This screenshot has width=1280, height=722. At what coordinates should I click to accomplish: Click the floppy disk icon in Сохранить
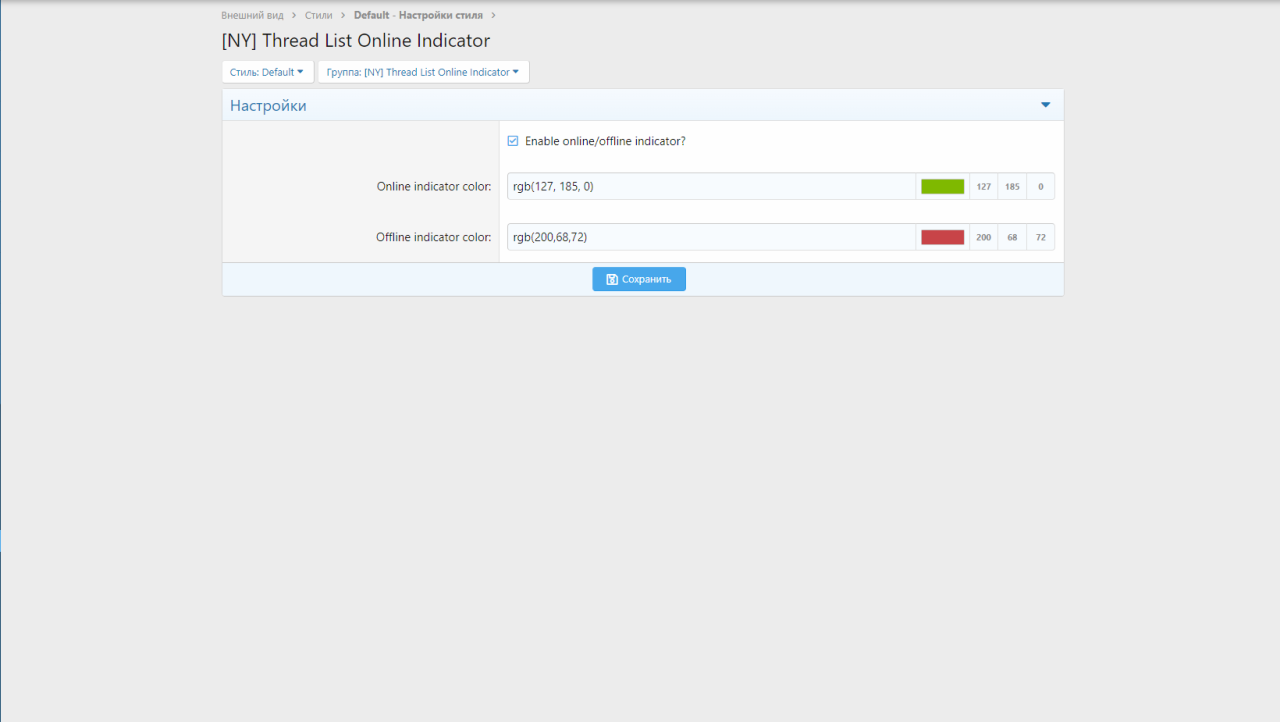coord(612,279)
